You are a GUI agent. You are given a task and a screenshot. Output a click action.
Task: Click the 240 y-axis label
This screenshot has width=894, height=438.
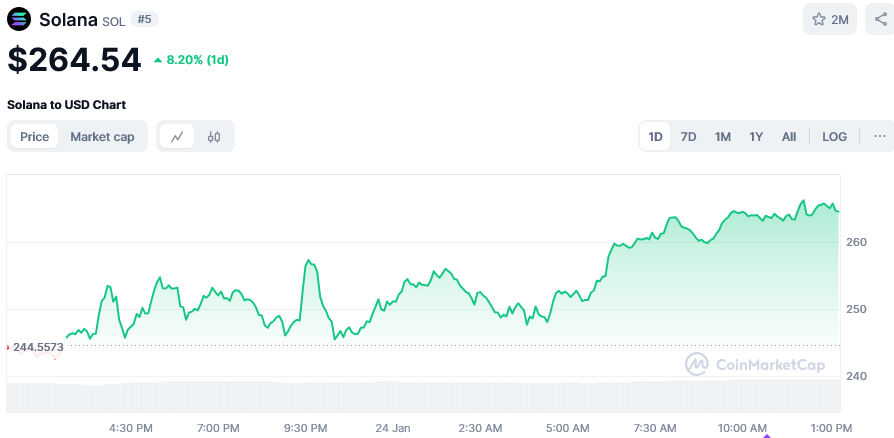856,376
